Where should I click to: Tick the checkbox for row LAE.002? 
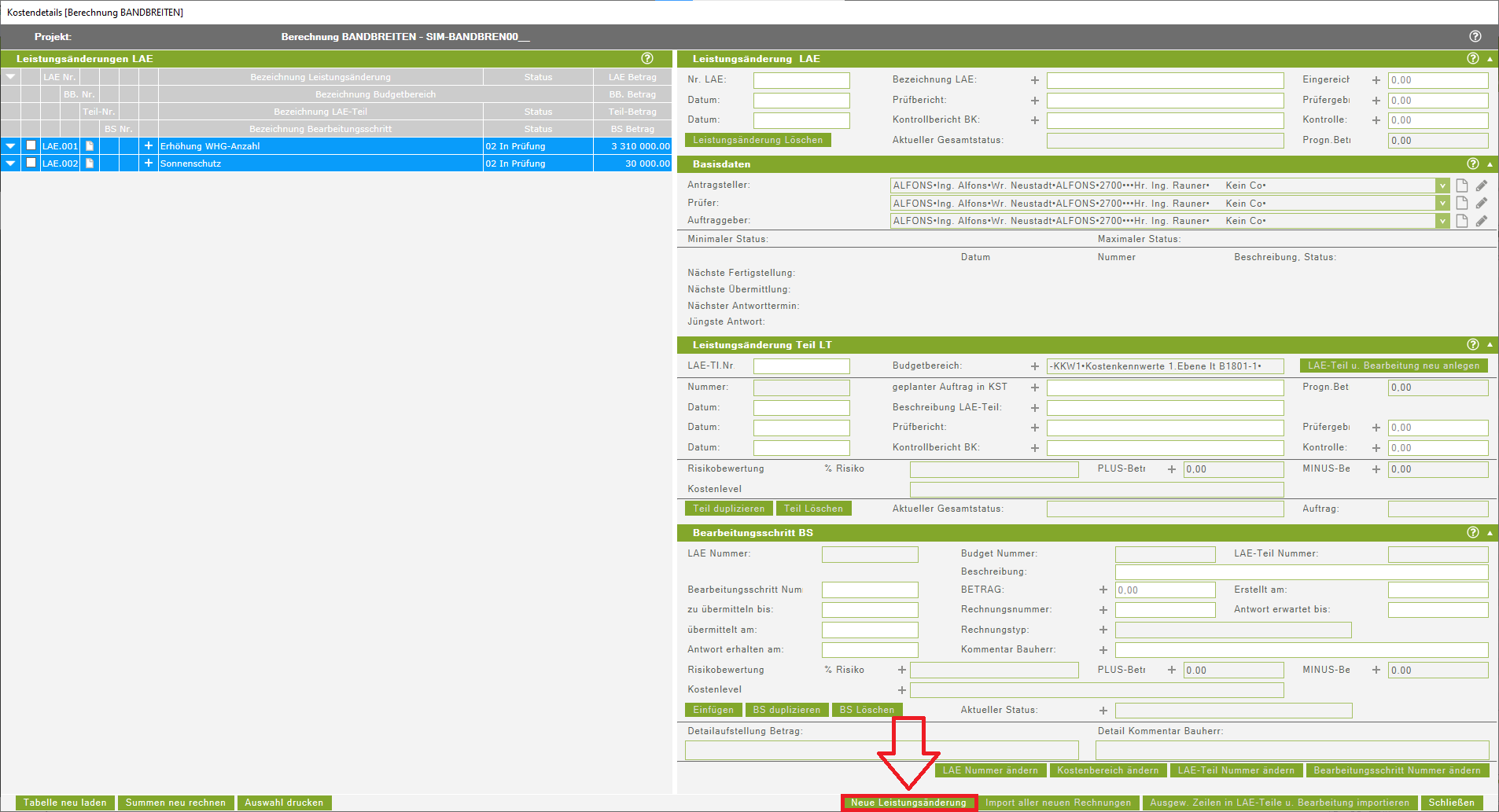[31, 163]
